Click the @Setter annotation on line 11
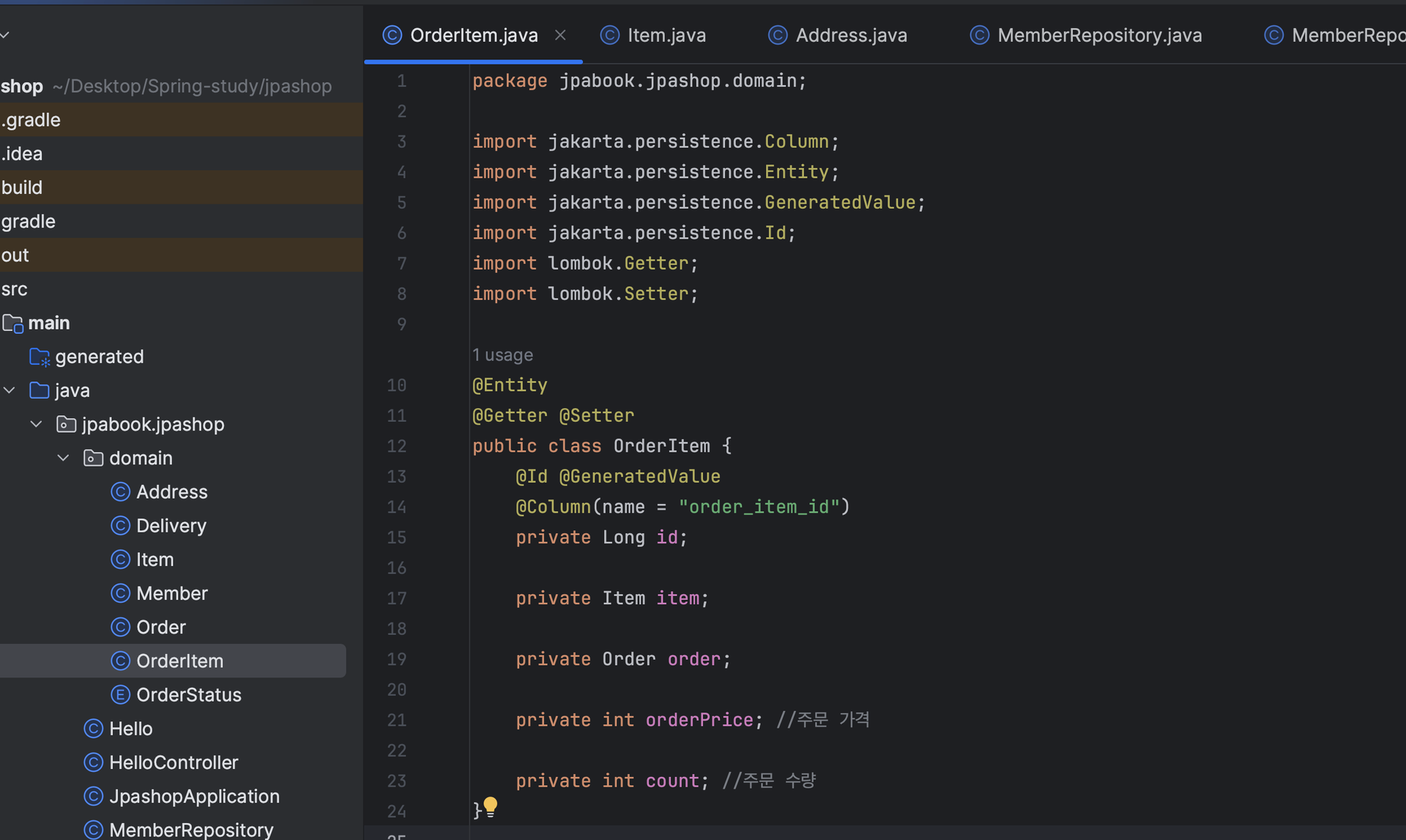 [597, 415]
